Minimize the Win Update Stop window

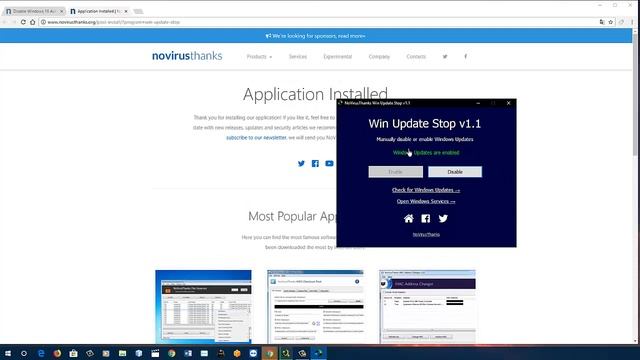(x=478, y=103)
